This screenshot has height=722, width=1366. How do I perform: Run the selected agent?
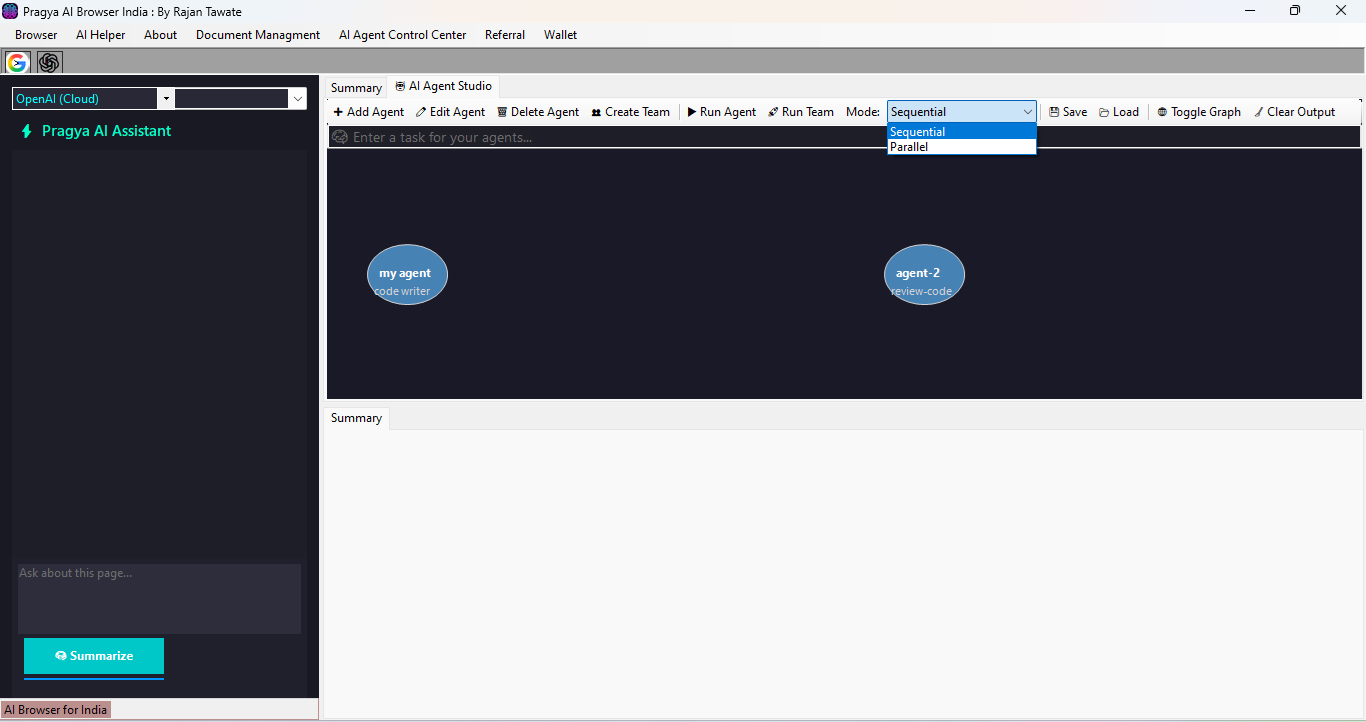click(x=721, y=112)
